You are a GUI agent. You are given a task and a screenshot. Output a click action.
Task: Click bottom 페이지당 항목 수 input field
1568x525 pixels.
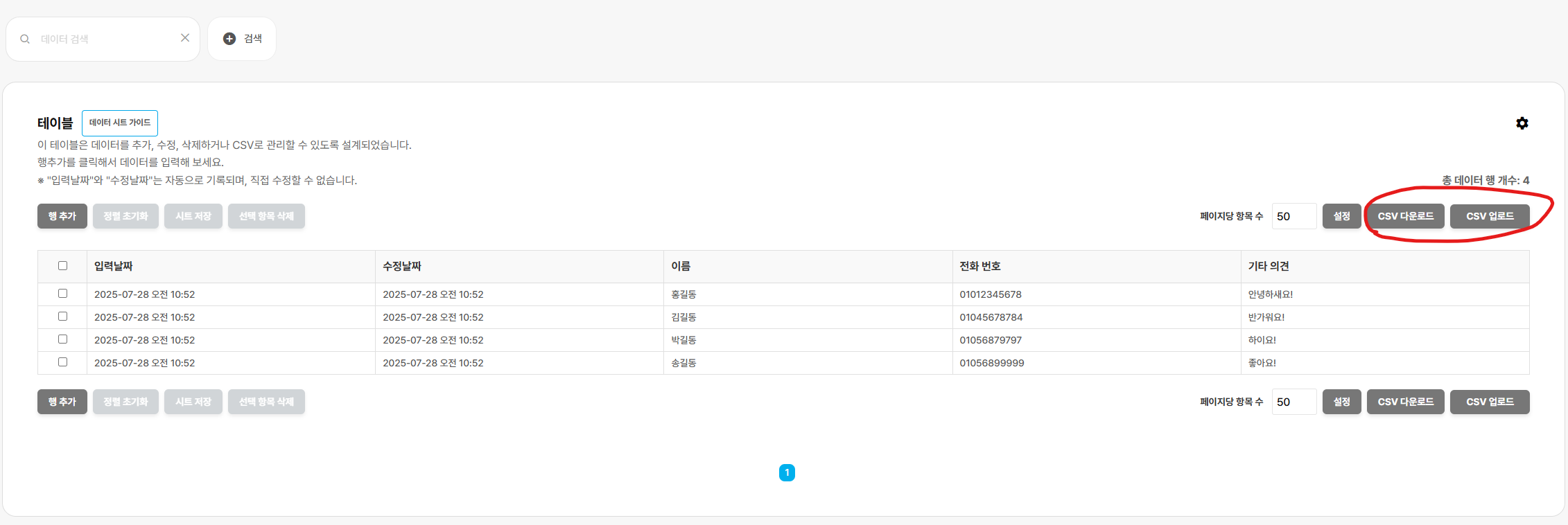[x=1294, y=402]
